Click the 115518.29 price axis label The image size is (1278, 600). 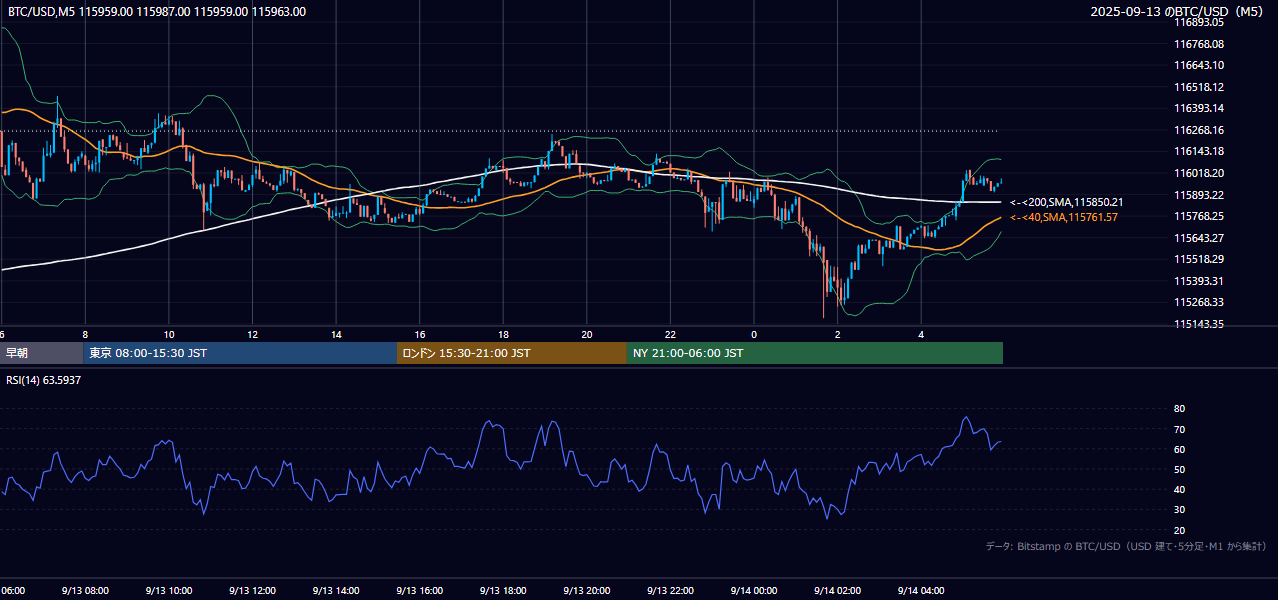click(x=1199, y=259)
